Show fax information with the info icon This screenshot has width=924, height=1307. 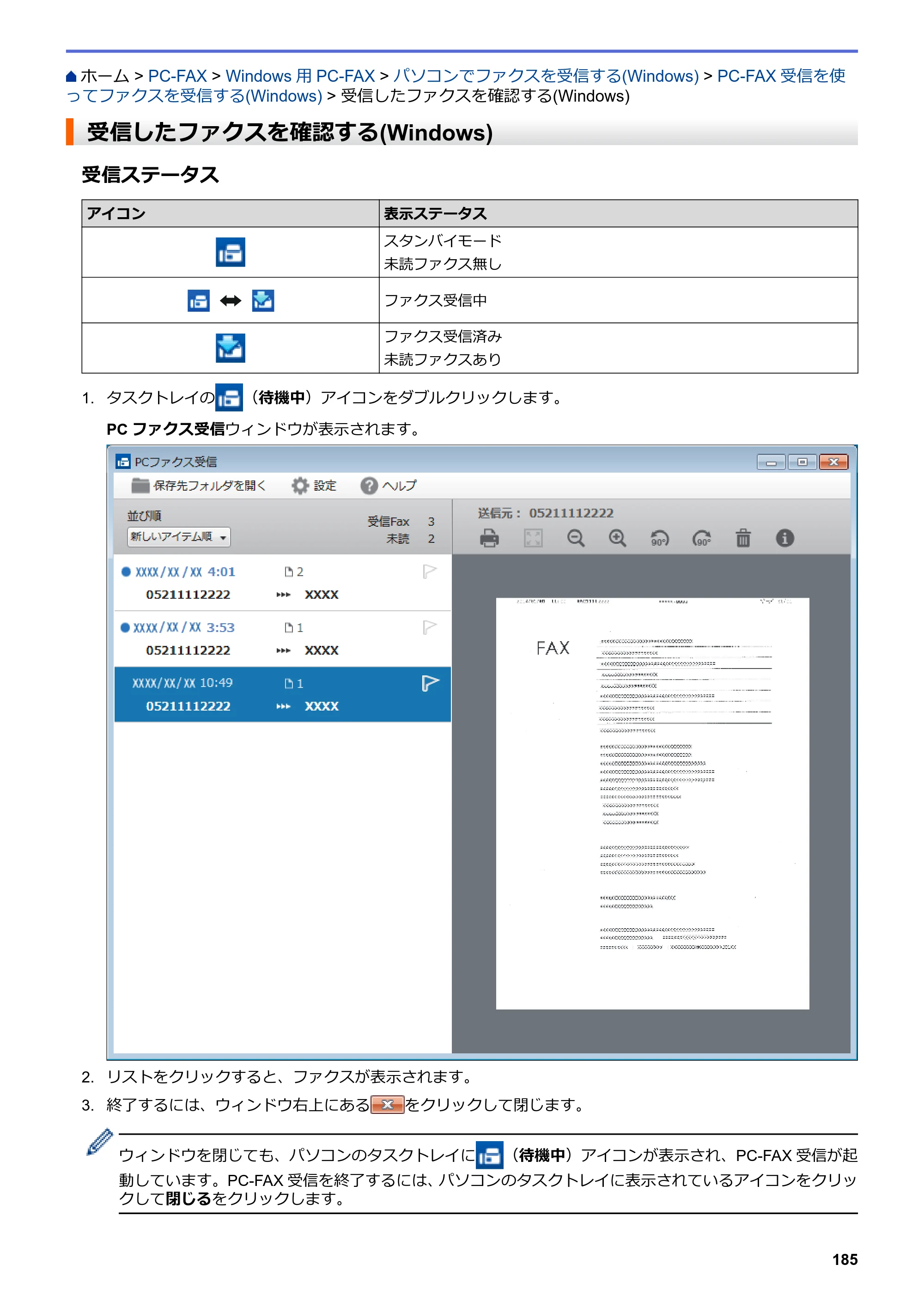coord(784,538)
